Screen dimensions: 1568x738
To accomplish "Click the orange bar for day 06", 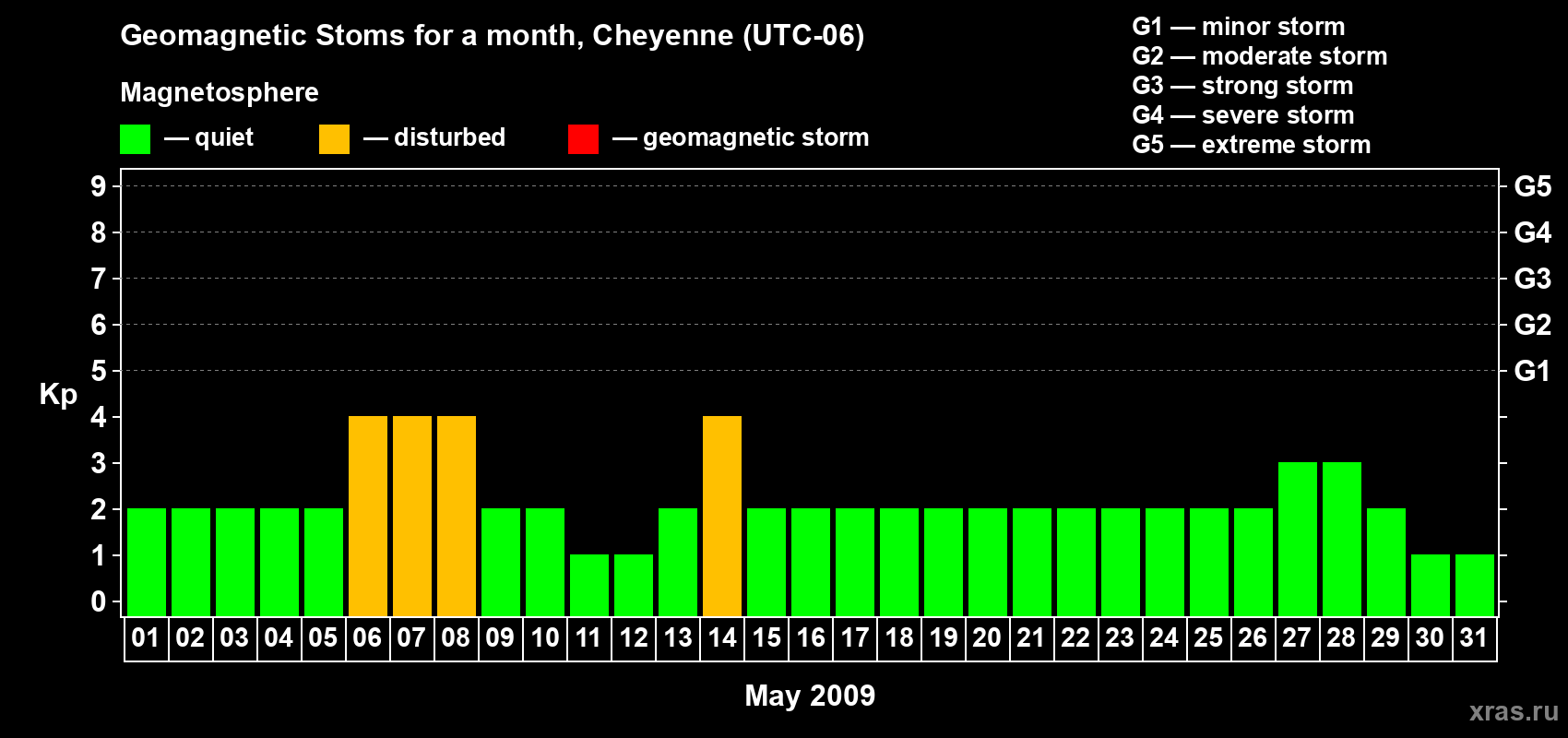I will point(368,517).
